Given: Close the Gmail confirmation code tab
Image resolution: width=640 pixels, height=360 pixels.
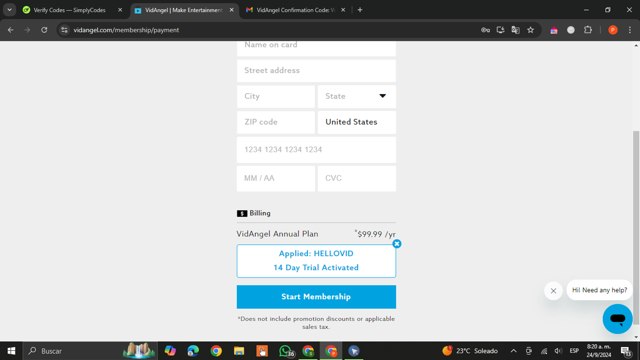Looking at the screenshot, I should point(343,10).
